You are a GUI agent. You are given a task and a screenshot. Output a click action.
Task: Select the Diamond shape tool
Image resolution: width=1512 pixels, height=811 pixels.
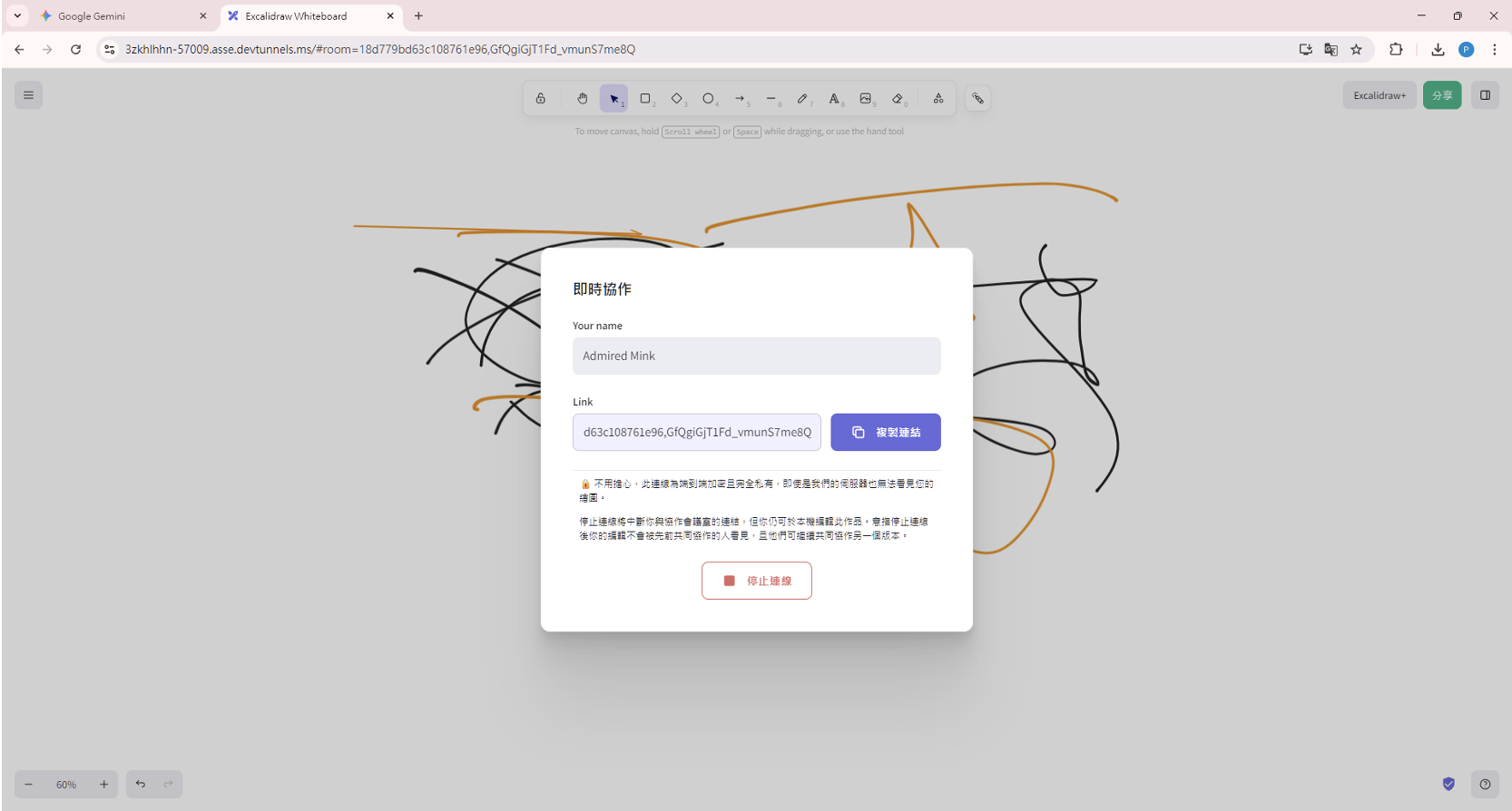click(x=677, y=98)
